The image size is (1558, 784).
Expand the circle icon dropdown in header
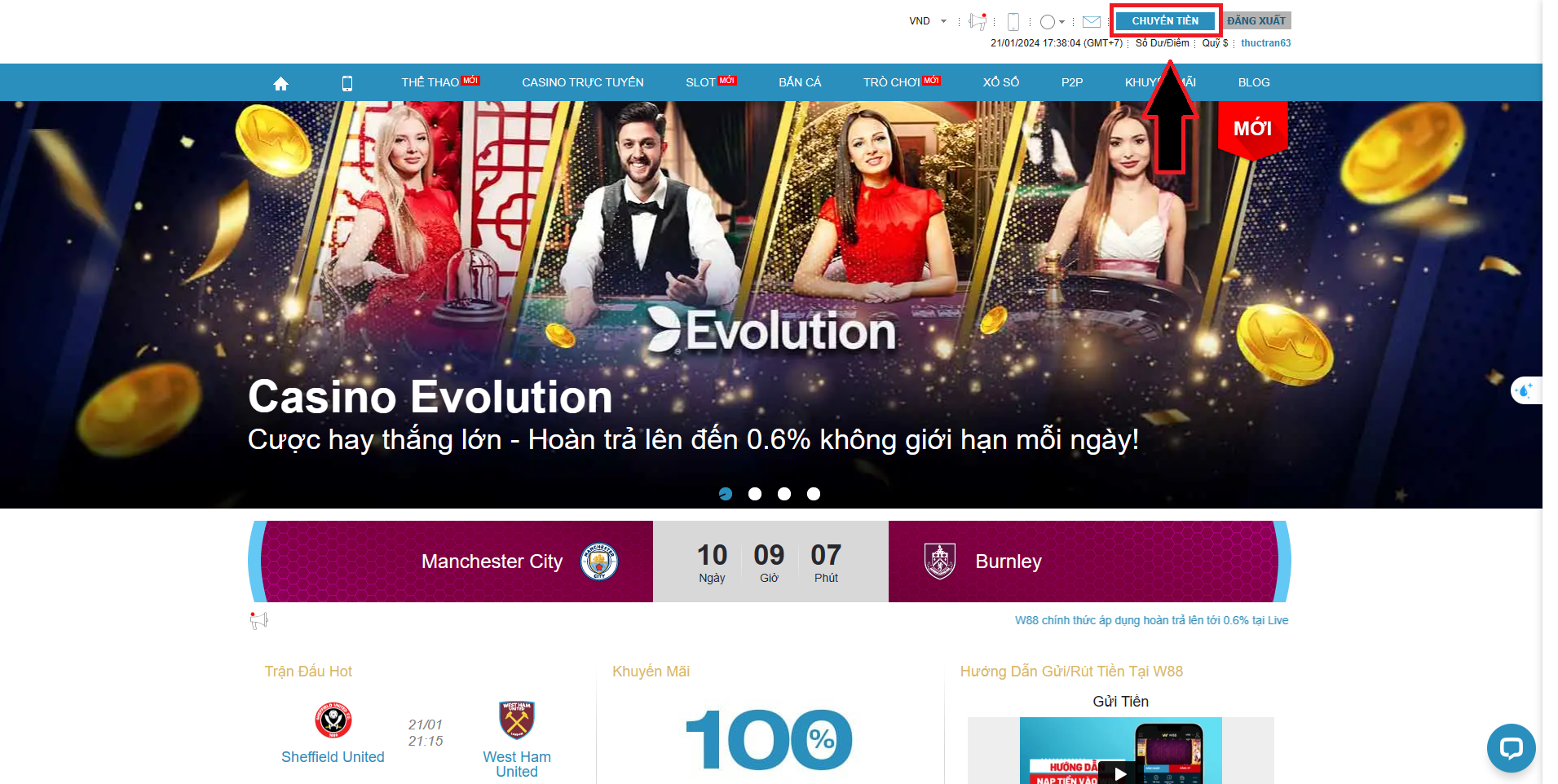pyautogui.click(x=1052, y=22)
